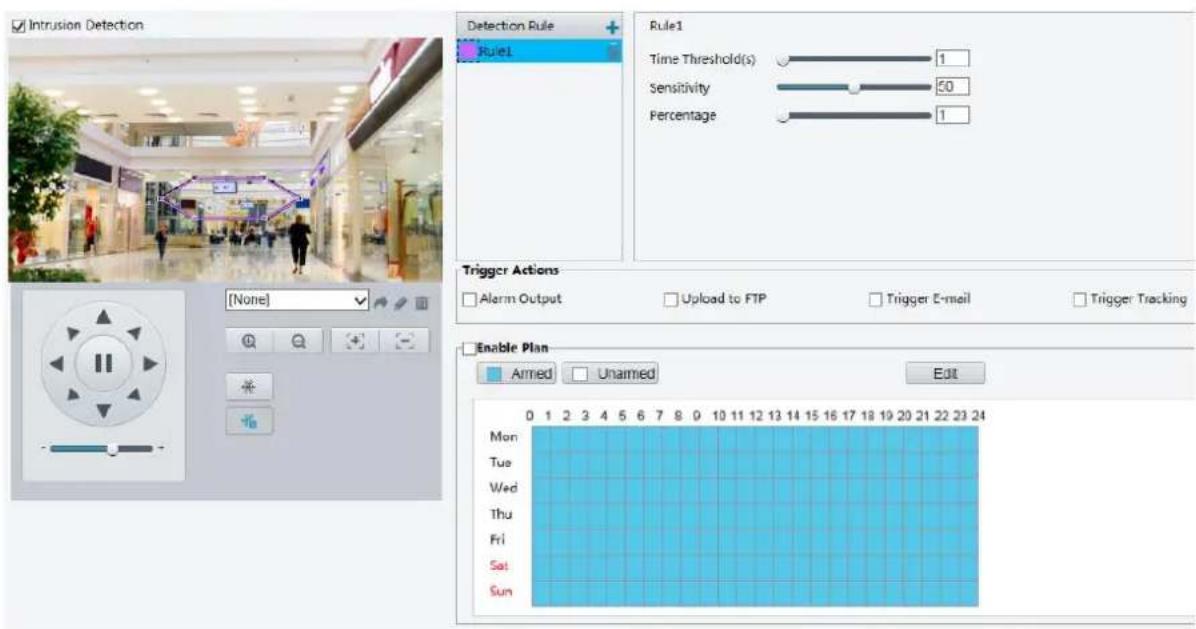Tick the Upload to FTP checkbox
The image size is (1196, 629).
(670, 300)
